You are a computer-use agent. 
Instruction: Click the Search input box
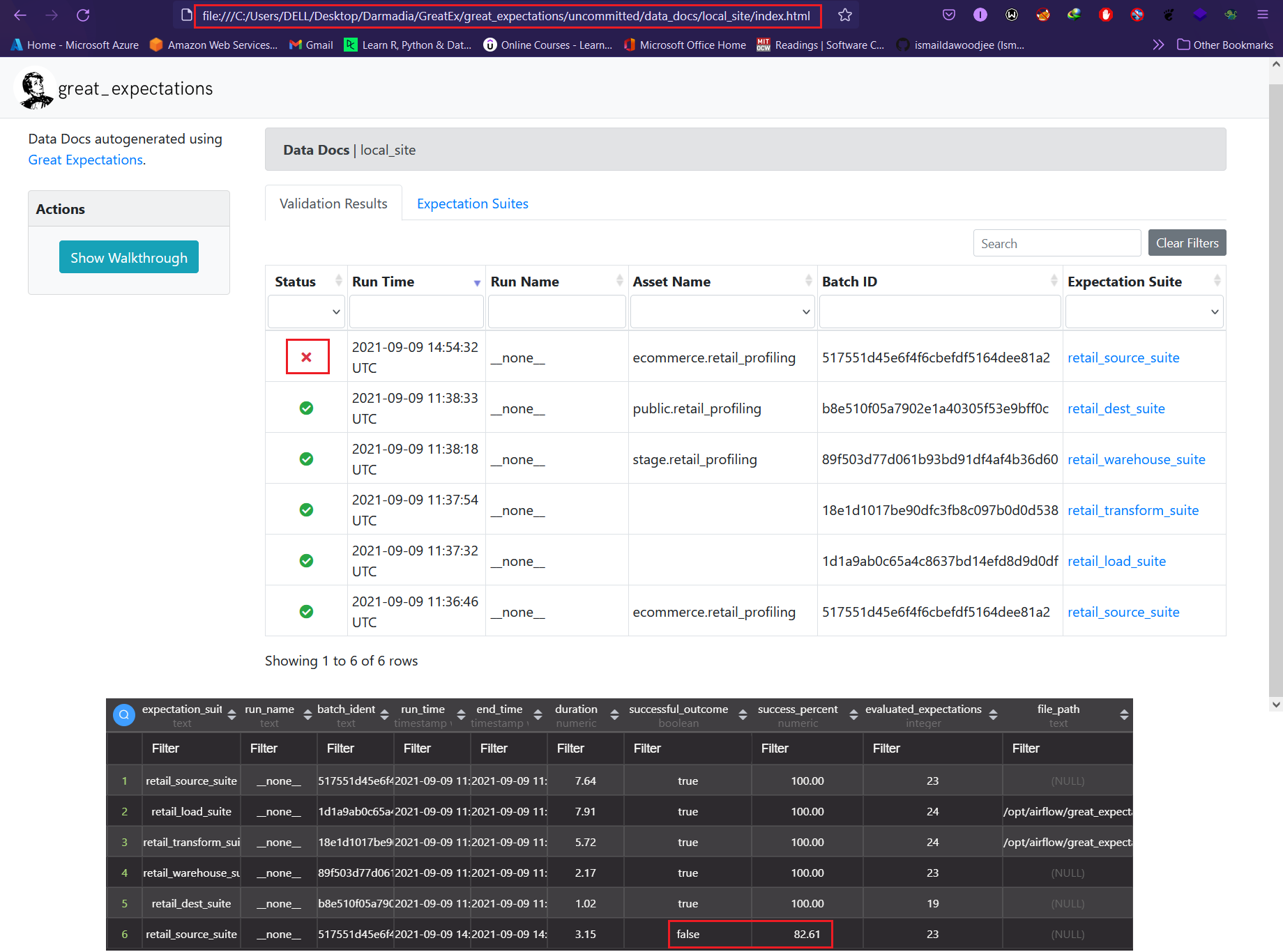[1057, 243]
